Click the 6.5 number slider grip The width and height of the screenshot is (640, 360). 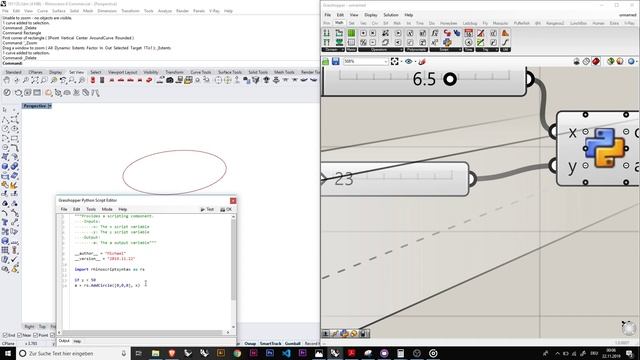(450, 79)
